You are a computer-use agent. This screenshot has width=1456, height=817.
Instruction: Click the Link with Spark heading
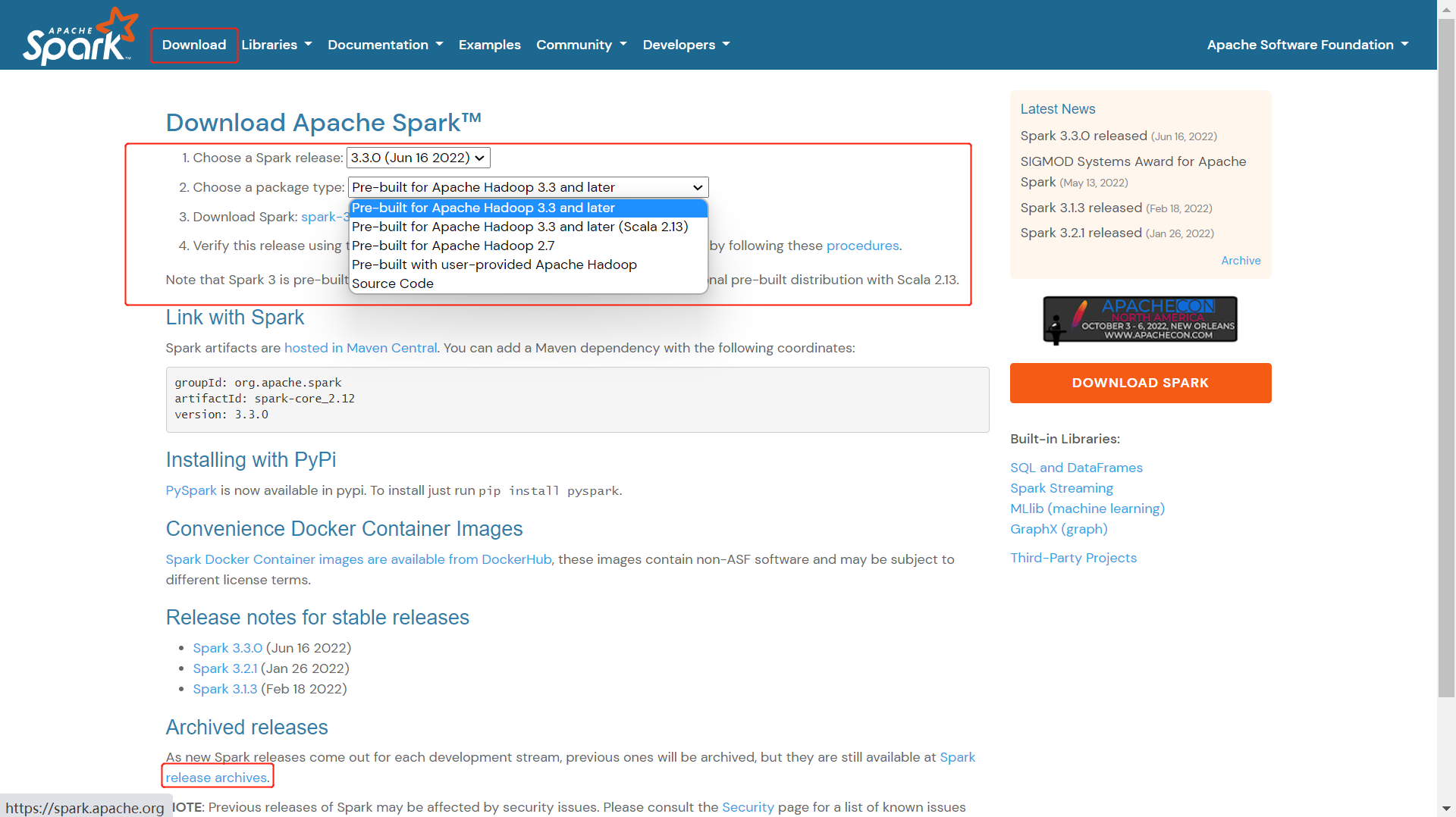click(235, 318)
